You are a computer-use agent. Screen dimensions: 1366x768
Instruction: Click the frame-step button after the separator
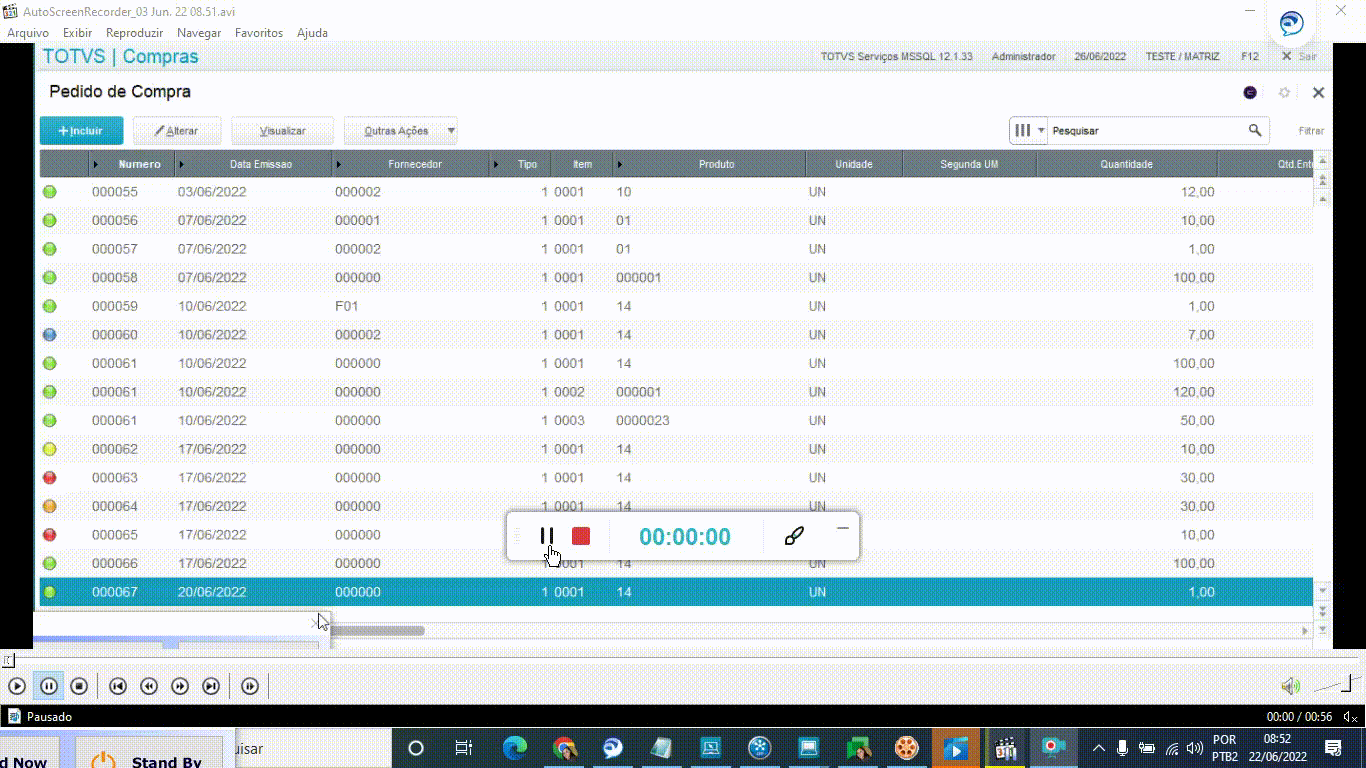250,686
